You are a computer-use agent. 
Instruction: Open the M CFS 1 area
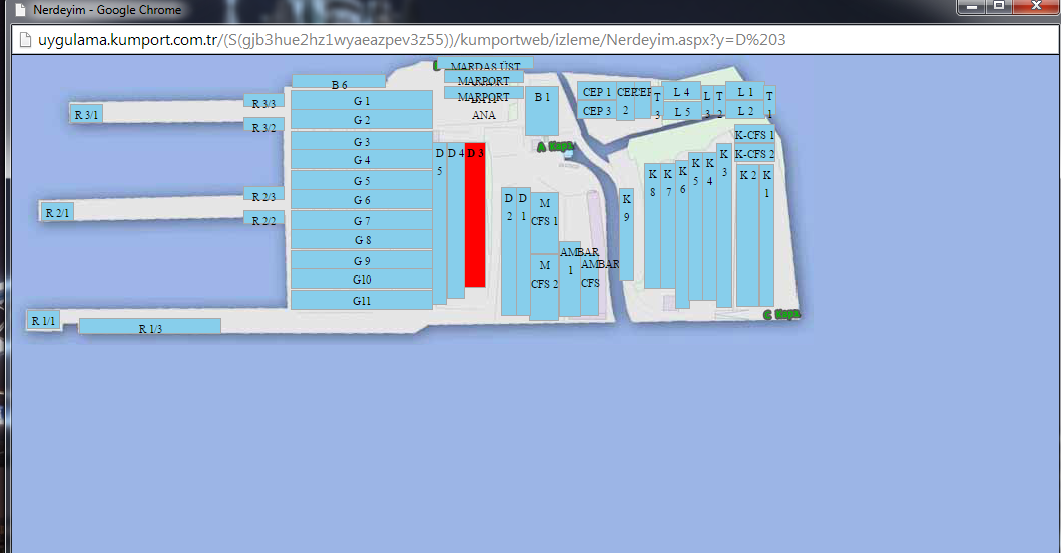(x=544, y=223)
